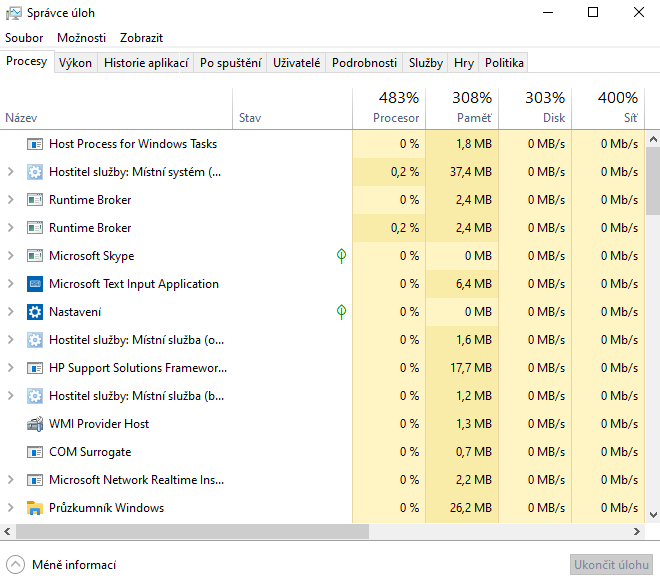The height and width of the screenshot is (588, 660).
Task: Click the vertical scrollbar thumb
Action: tap(653, 181)
